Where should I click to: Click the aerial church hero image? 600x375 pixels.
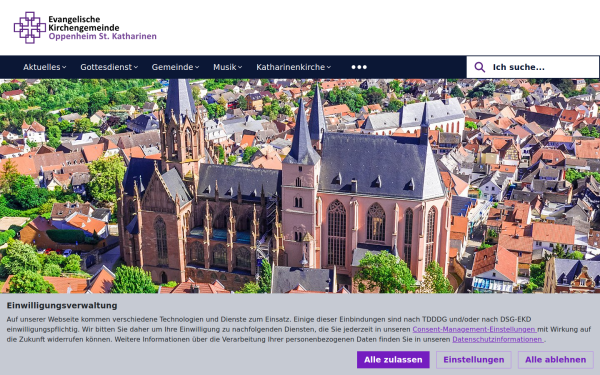tap(300, 186)
